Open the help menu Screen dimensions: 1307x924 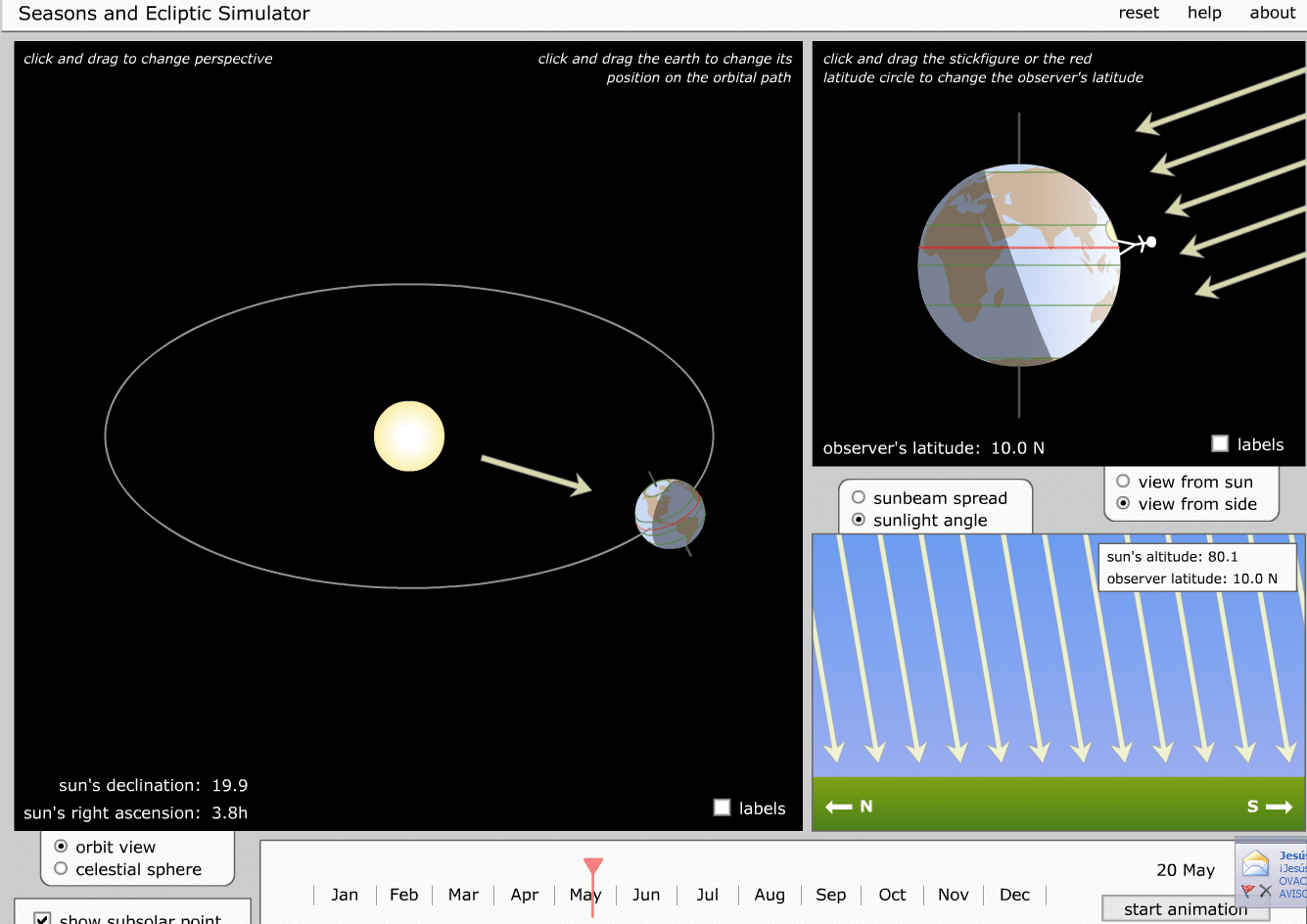[x=1203, y=13]
